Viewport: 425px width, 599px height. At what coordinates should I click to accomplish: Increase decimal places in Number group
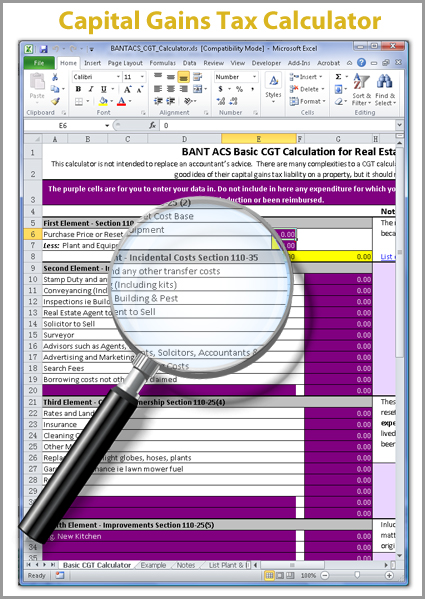pyautogui.click(x=220, y=101)
